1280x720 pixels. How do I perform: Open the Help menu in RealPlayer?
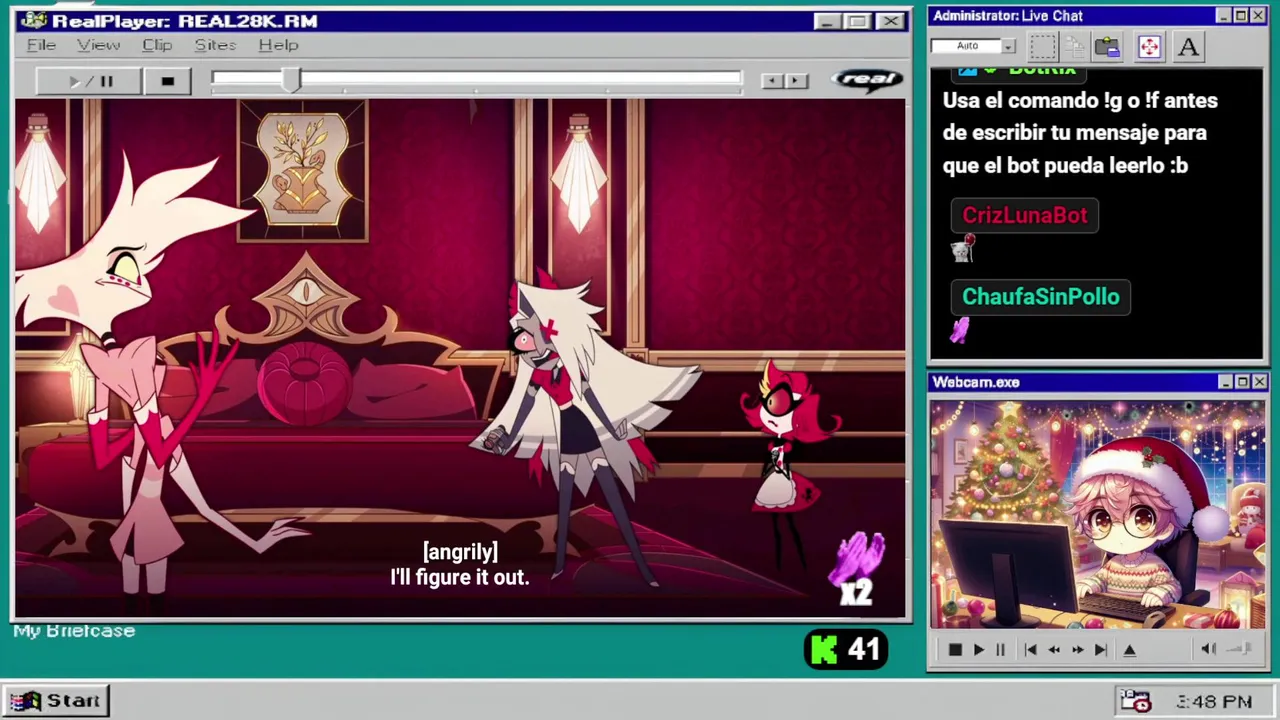tap(278, 45)
